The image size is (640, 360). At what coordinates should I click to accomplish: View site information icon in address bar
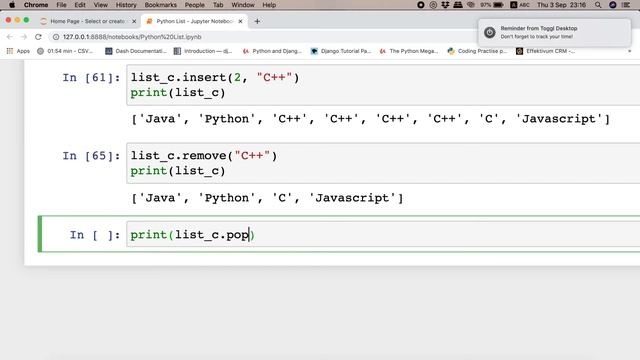56,37
